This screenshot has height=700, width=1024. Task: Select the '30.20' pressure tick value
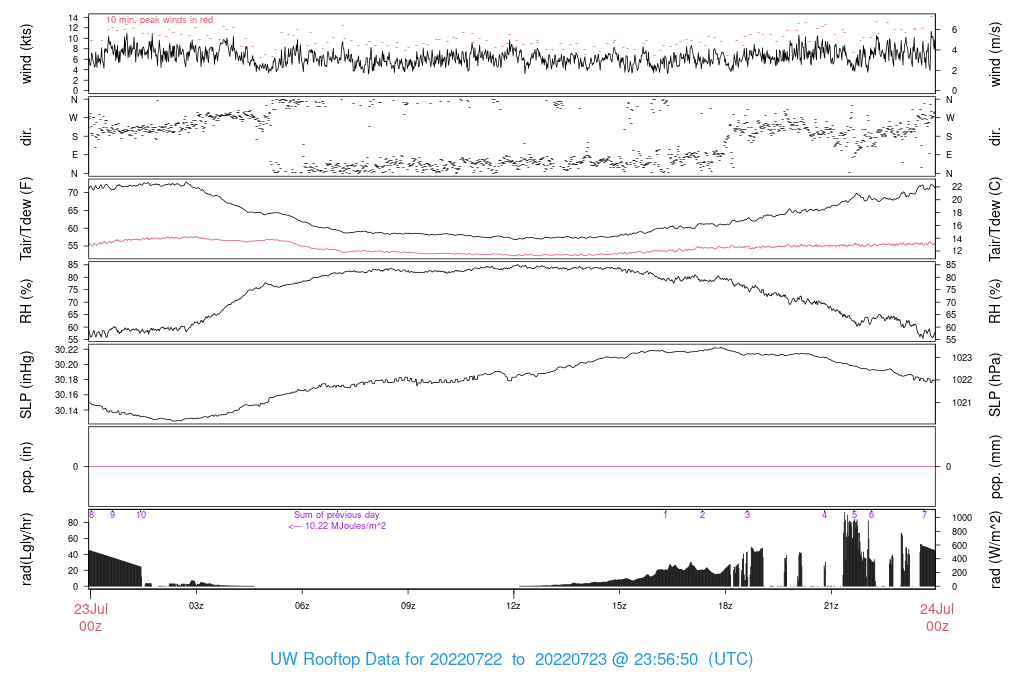(67, 365)
